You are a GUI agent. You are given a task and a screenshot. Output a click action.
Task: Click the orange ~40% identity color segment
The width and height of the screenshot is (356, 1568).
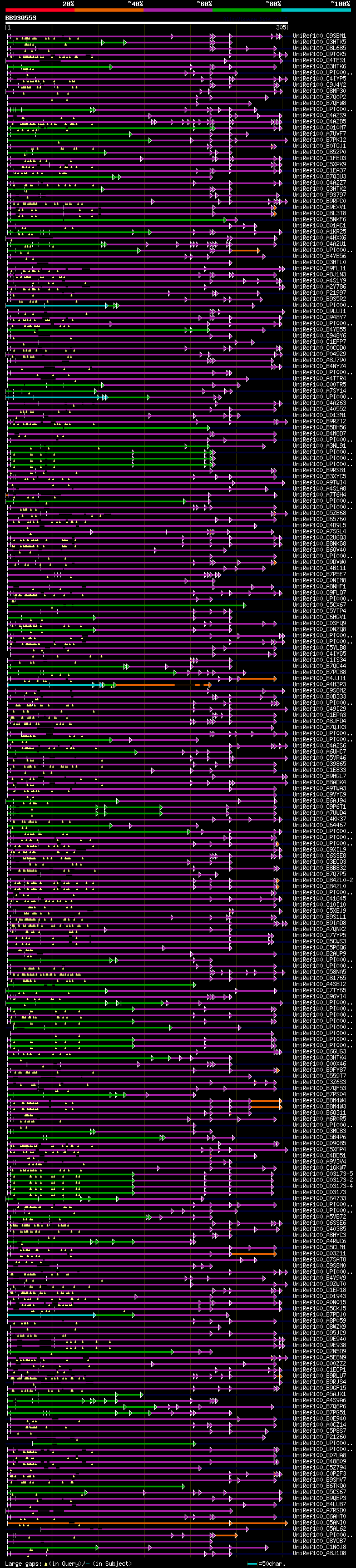(x=109, y=10)
